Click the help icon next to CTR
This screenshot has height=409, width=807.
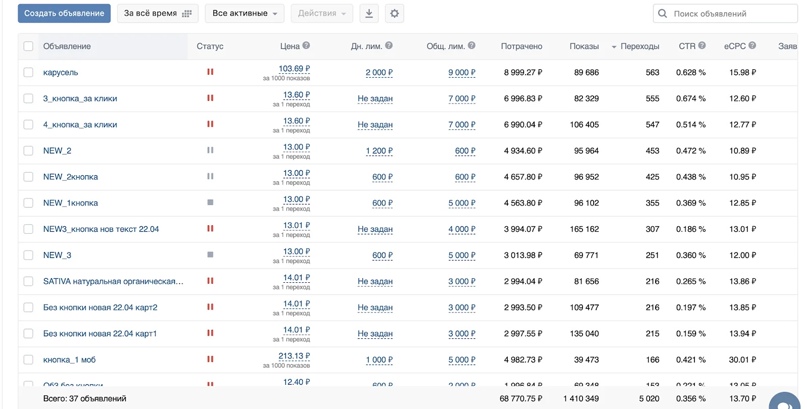pyautogui.click(x=702, y=46)
